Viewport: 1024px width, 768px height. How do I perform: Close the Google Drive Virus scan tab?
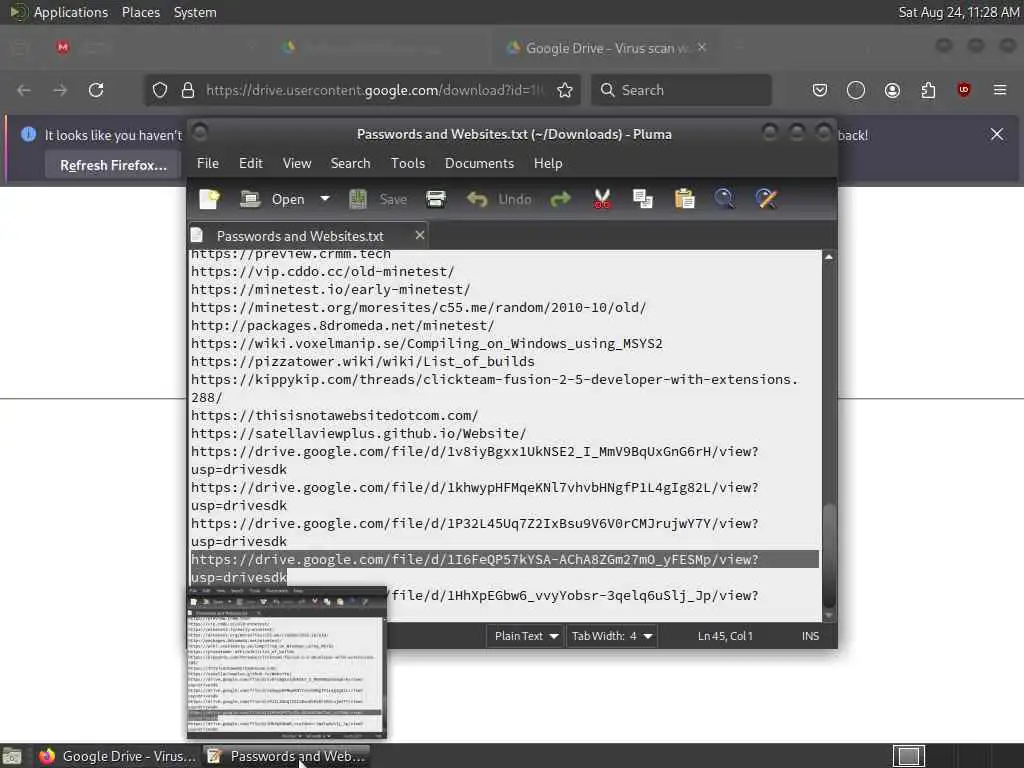point(702,47)
